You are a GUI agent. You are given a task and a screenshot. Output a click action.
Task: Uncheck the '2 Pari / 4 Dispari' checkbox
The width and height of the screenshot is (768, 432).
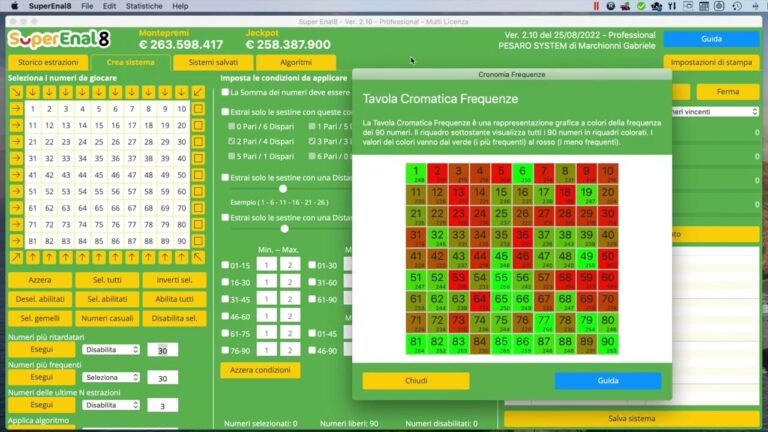click(232, 141)
